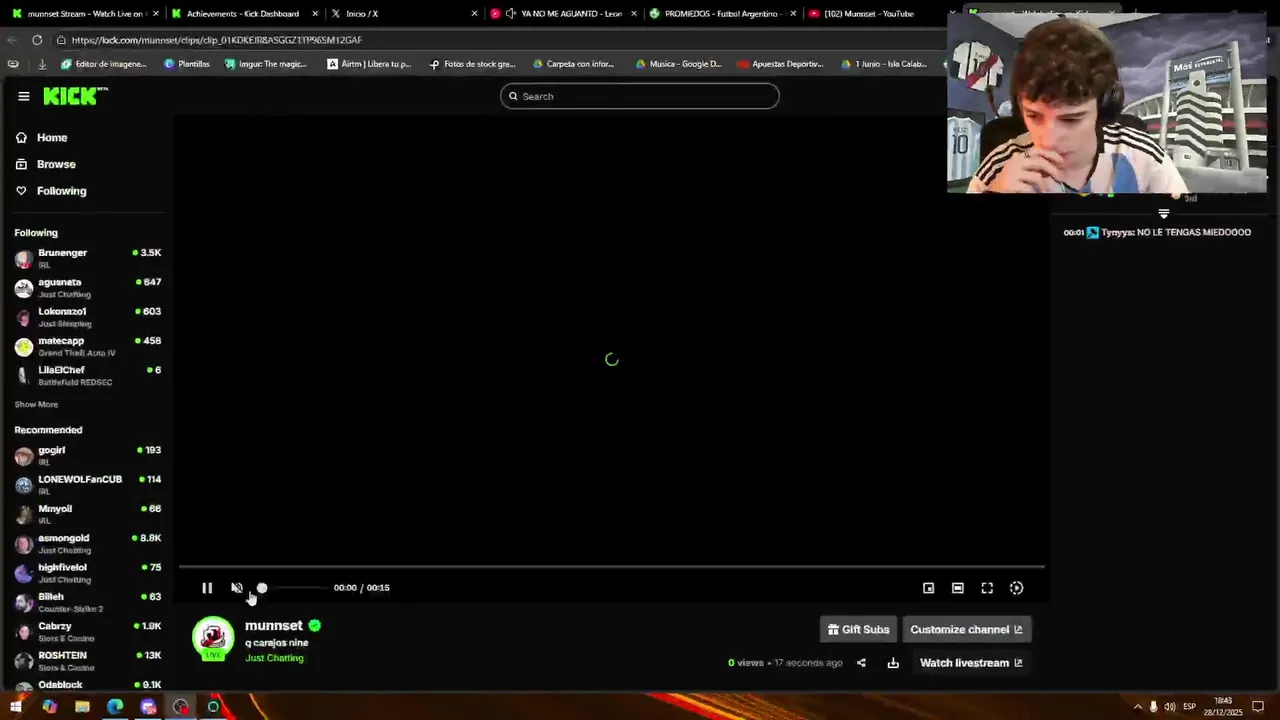Download the clip

[893, 663]
